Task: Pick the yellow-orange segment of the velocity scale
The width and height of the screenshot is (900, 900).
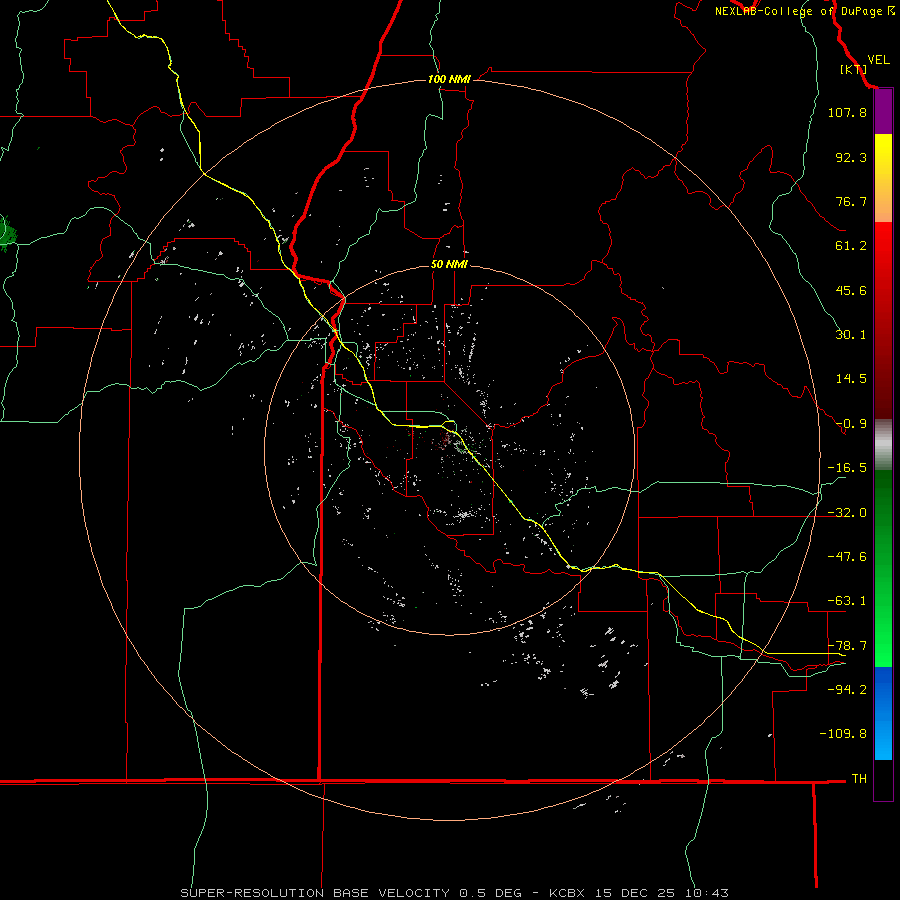Action: 883,178
